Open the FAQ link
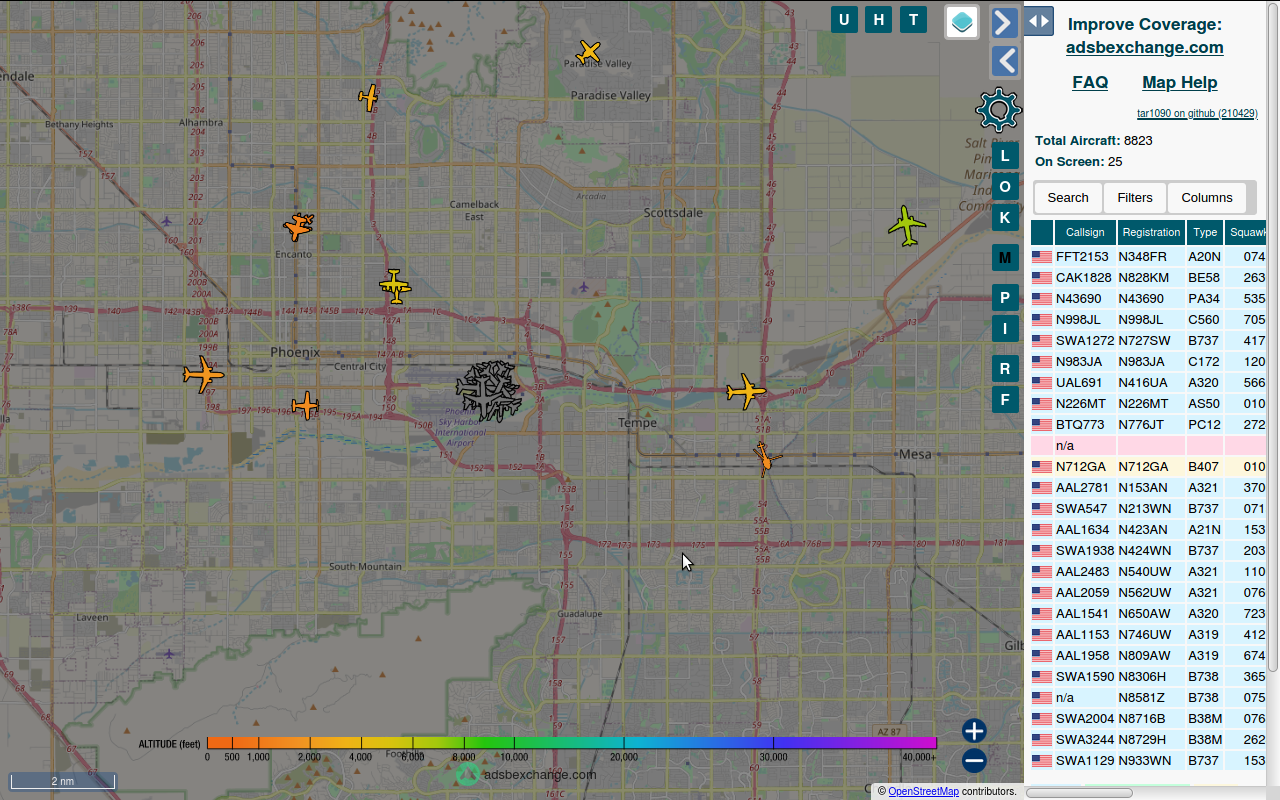Viewport: 1280px width, 800px height. (1090, 82)
